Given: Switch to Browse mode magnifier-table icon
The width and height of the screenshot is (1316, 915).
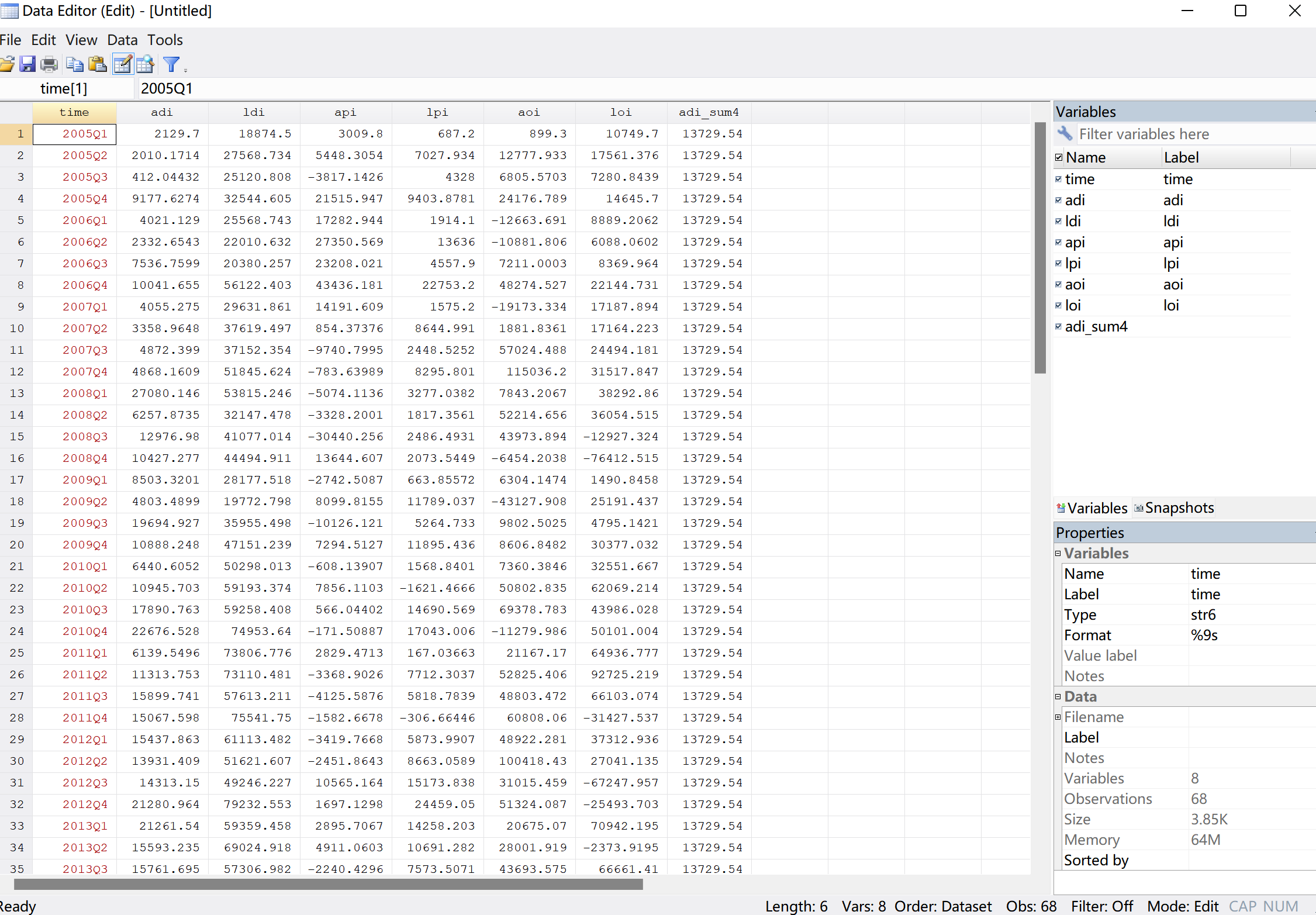Looking at the screenshot, I should 145,64.
